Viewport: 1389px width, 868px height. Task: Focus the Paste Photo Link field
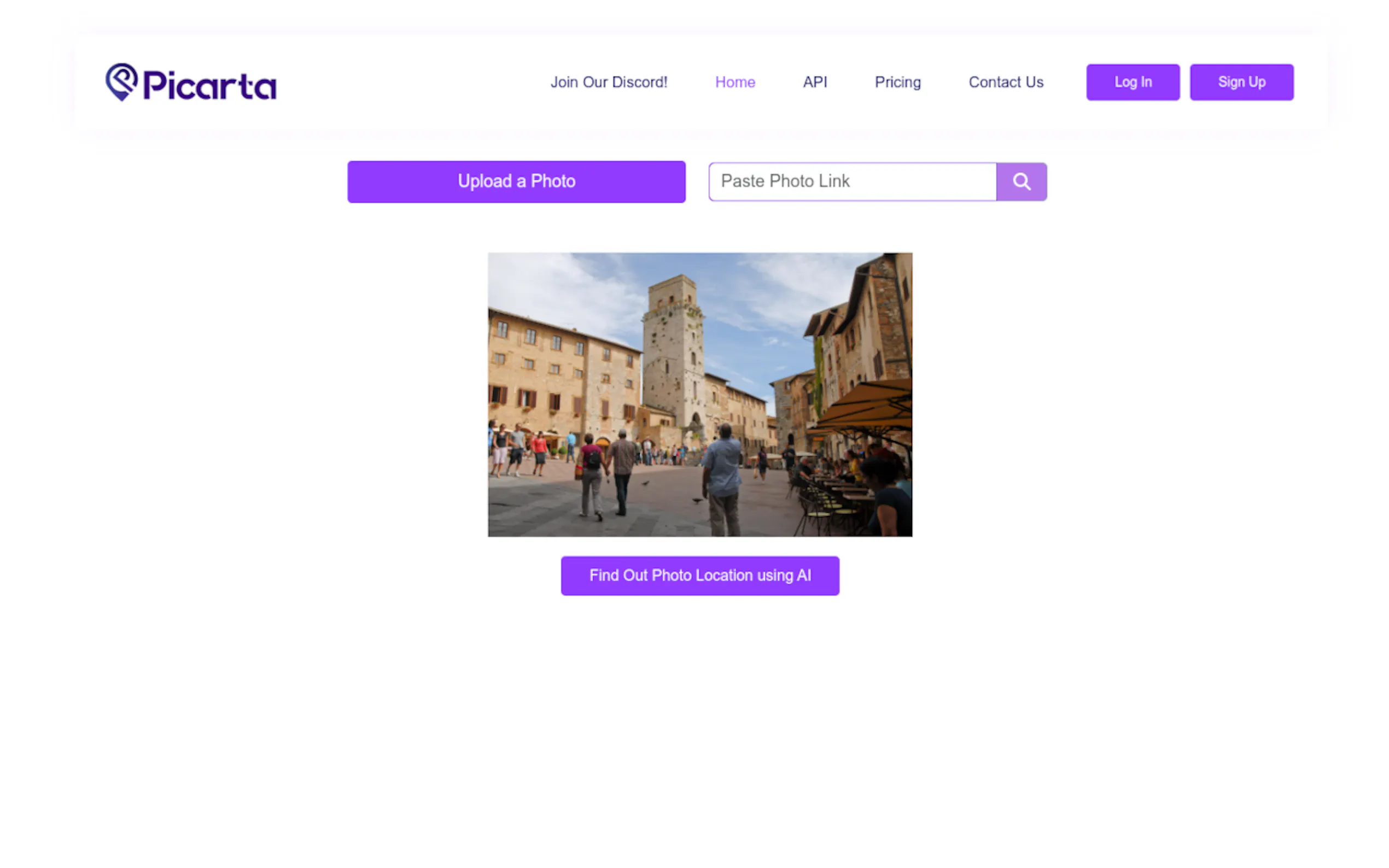[852, 181]
